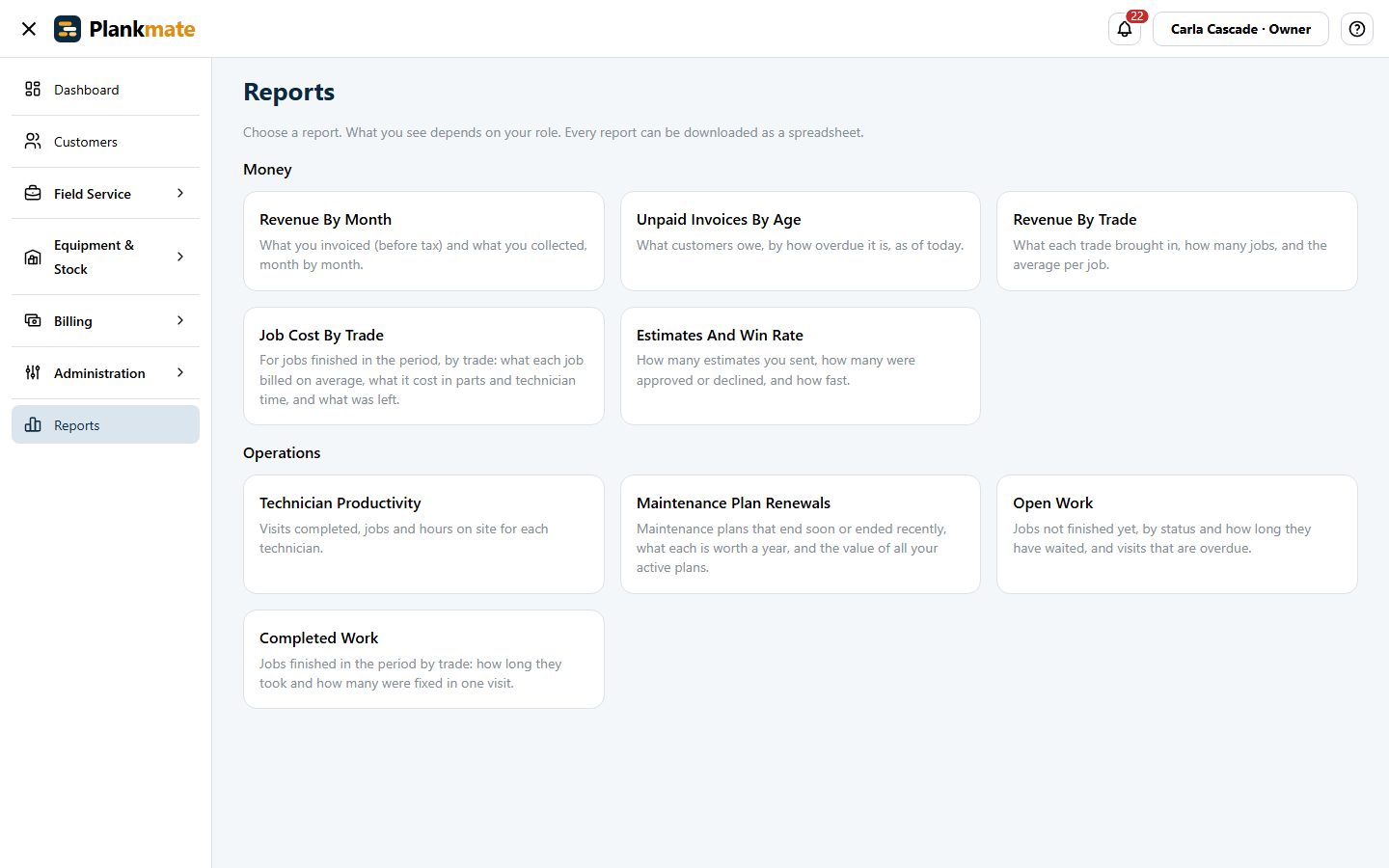Image resolution: width=1389 pixels, height=868 pixels.
Task: Open the Maintenance Plan Renewals report
Action: [x=801, y=534]
